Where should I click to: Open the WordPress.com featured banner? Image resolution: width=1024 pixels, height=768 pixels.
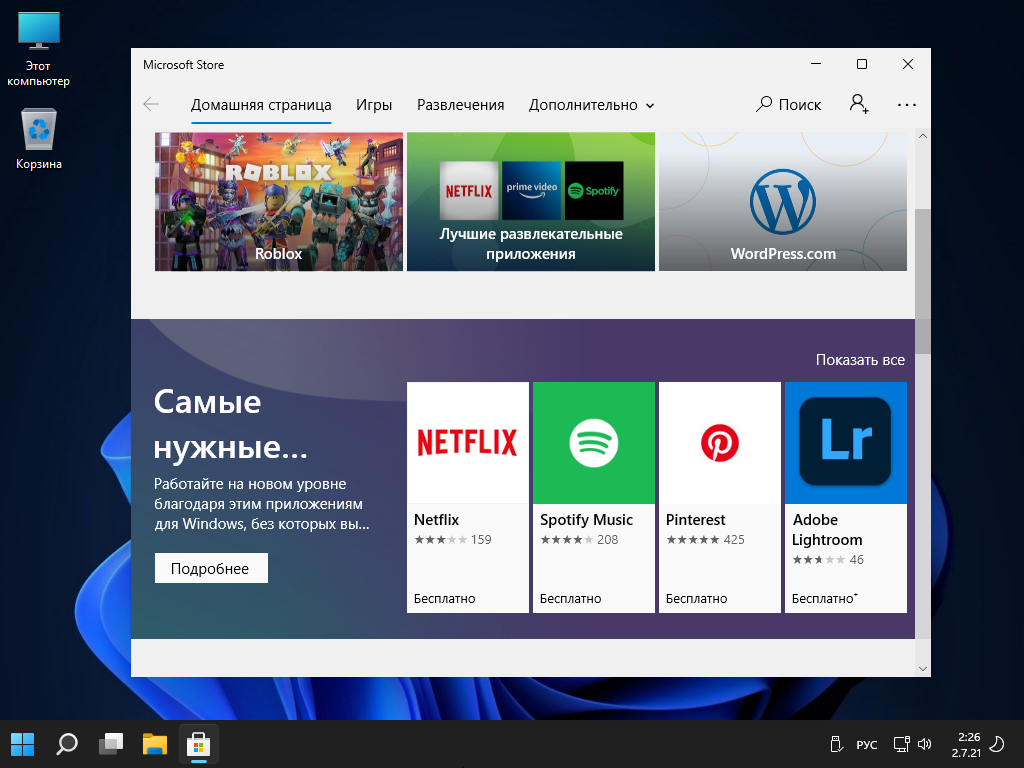tap(782, 202)
